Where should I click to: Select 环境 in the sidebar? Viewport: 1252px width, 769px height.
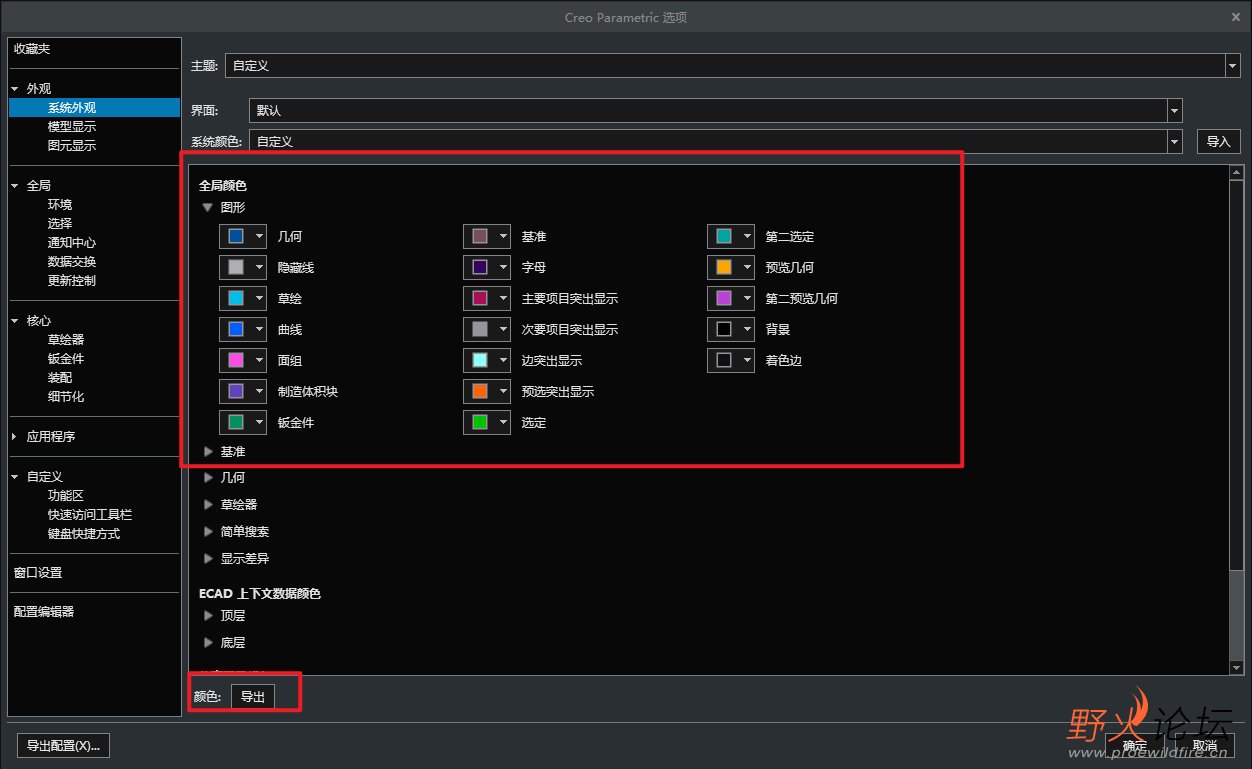click(x=60, y=205)
